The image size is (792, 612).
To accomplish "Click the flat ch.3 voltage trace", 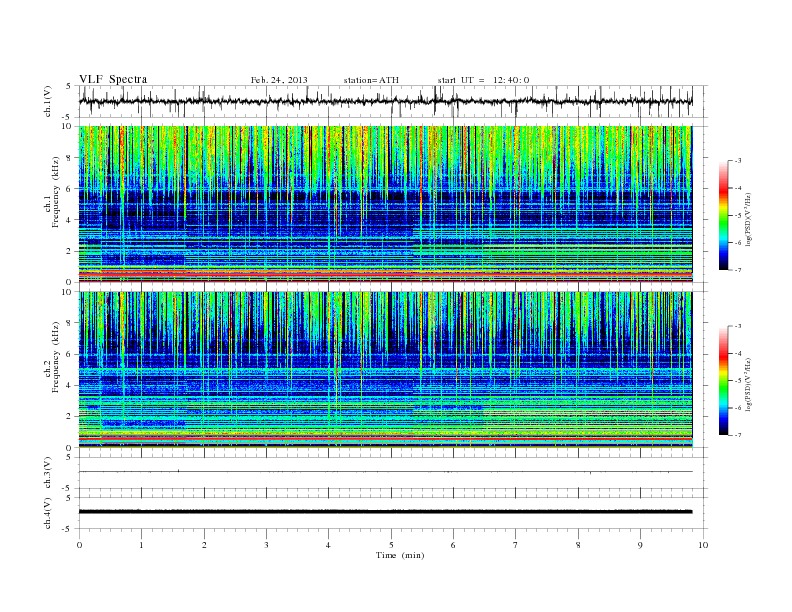I will (385, 472).
